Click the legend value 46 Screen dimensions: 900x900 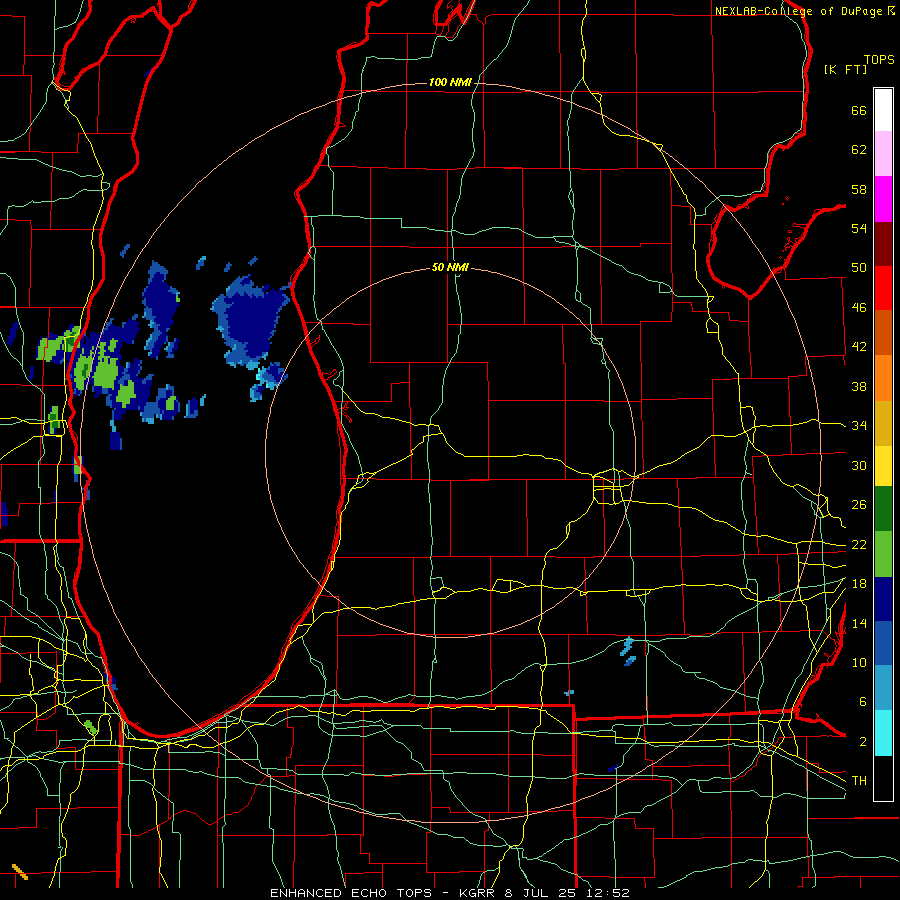click(x=859, y=308)
